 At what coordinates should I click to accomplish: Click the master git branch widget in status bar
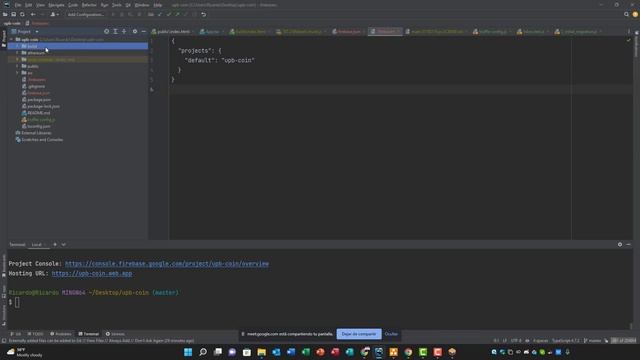pyautogui.click(x=593, y=340)
